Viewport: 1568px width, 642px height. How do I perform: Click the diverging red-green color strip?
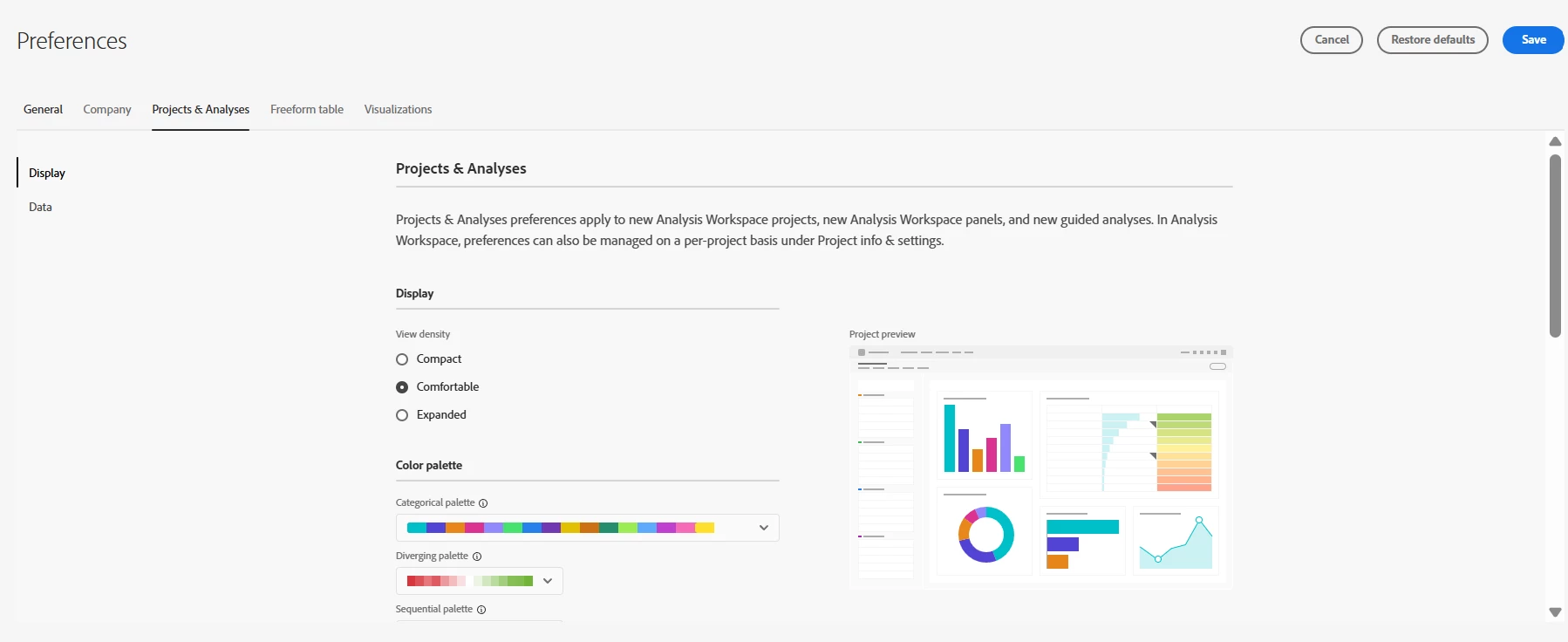coord(470,581)
